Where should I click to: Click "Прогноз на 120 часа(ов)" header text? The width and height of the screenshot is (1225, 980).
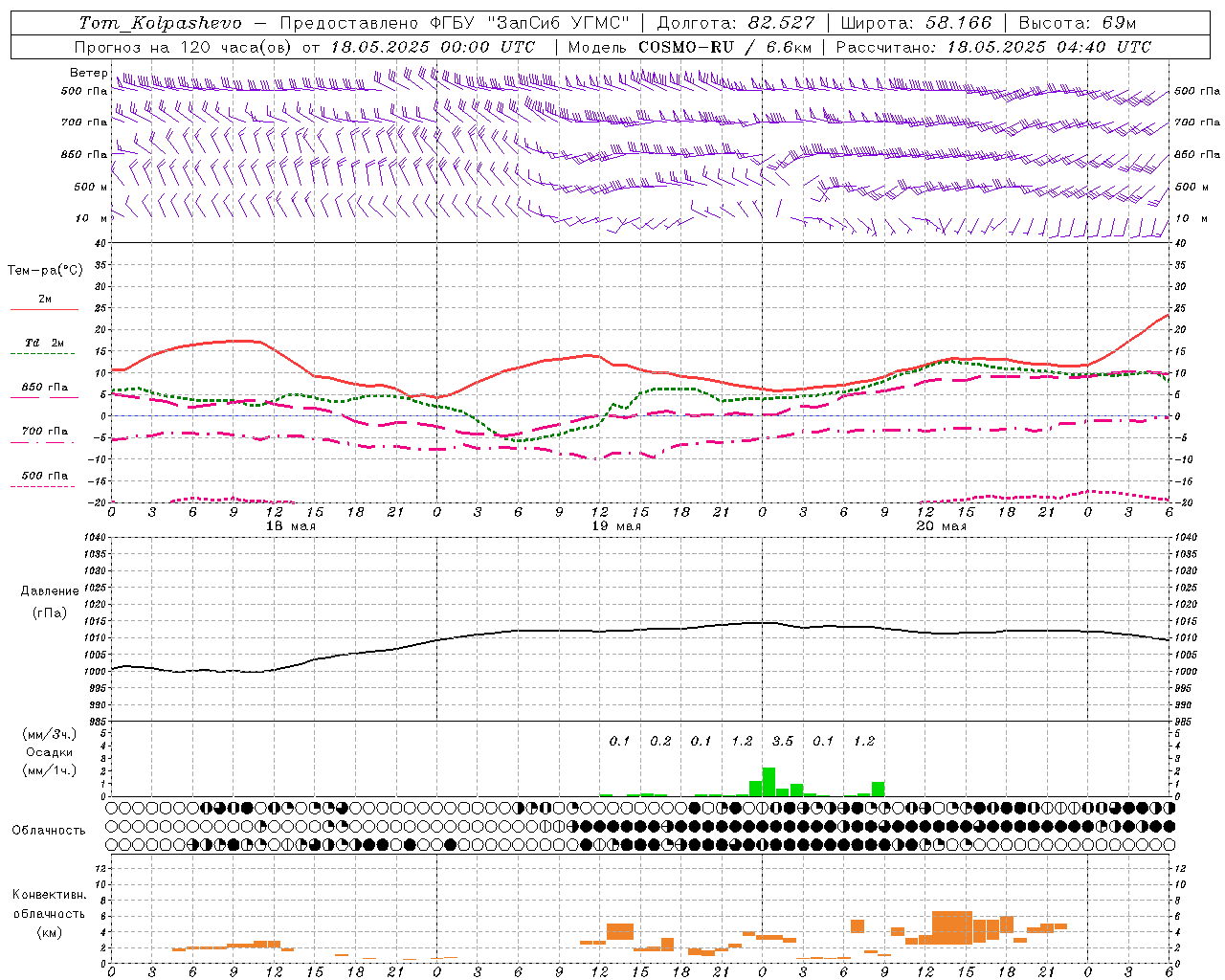185,47
